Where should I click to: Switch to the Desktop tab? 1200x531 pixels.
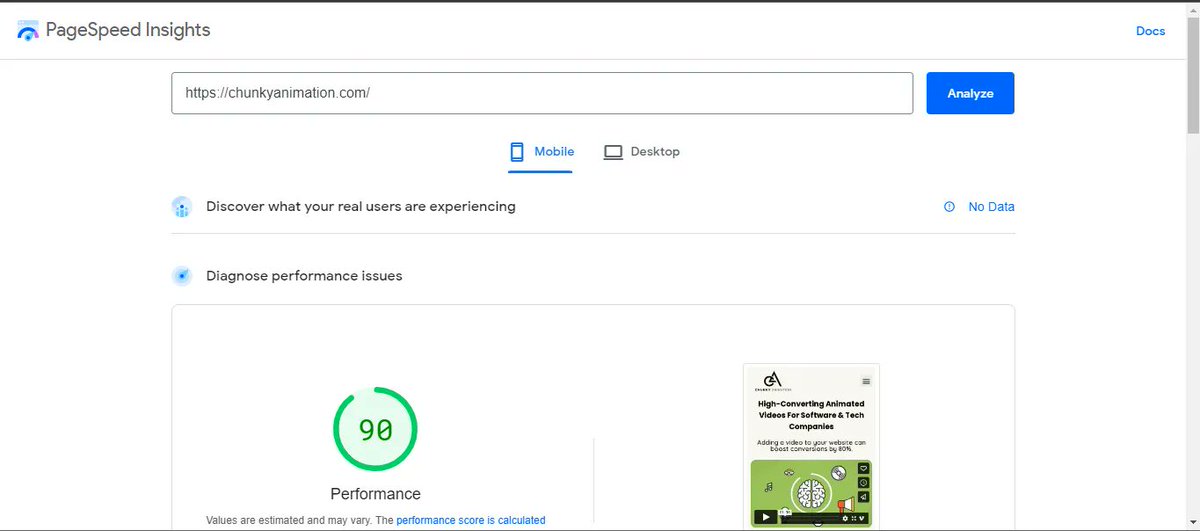641,152
